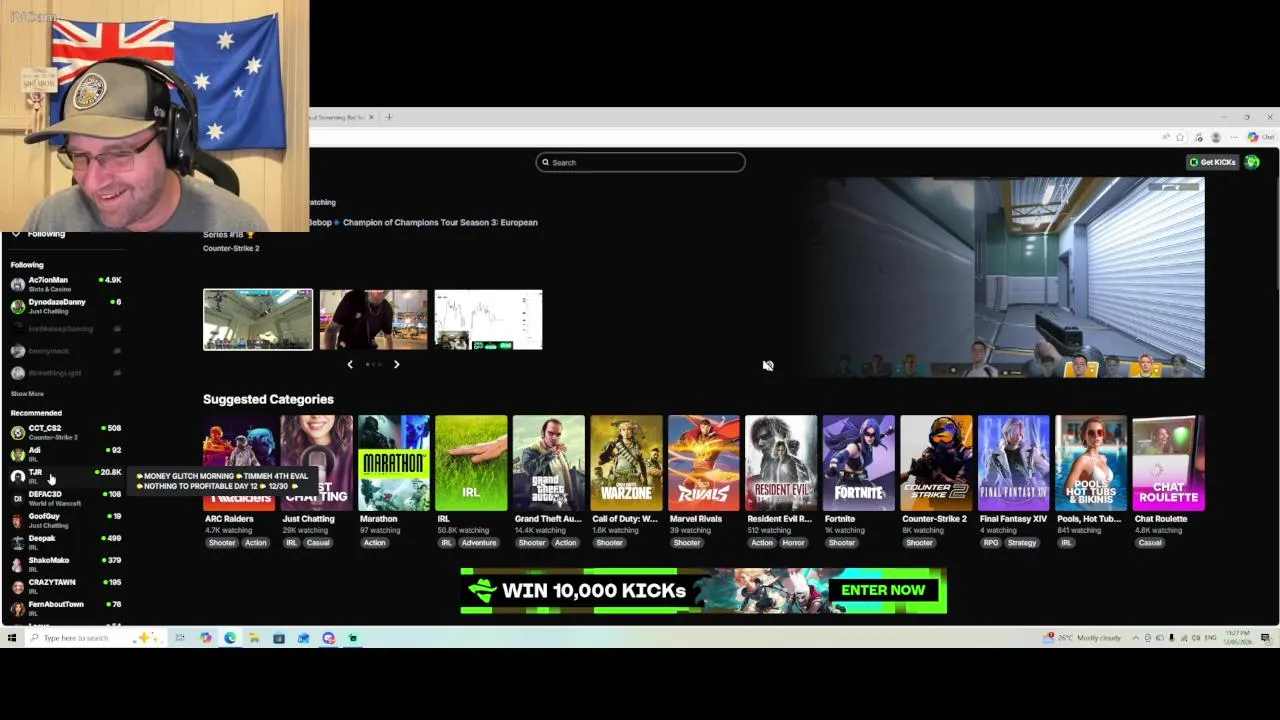Viewport: 1280px width, 720px height.
Task: Click the RPG tag under Final Fantasy XIV
Action: click(x=991, y=543)
